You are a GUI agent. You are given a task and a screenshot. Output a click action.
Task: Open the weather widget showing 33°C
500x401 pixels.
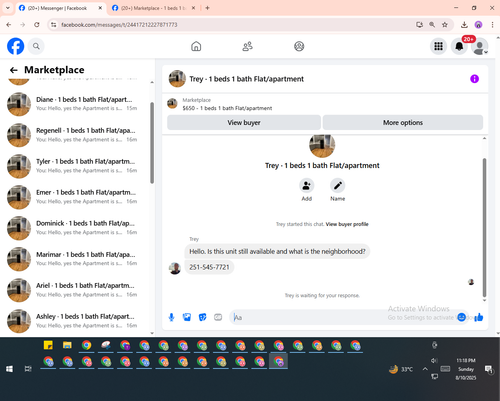pos(401,369)
